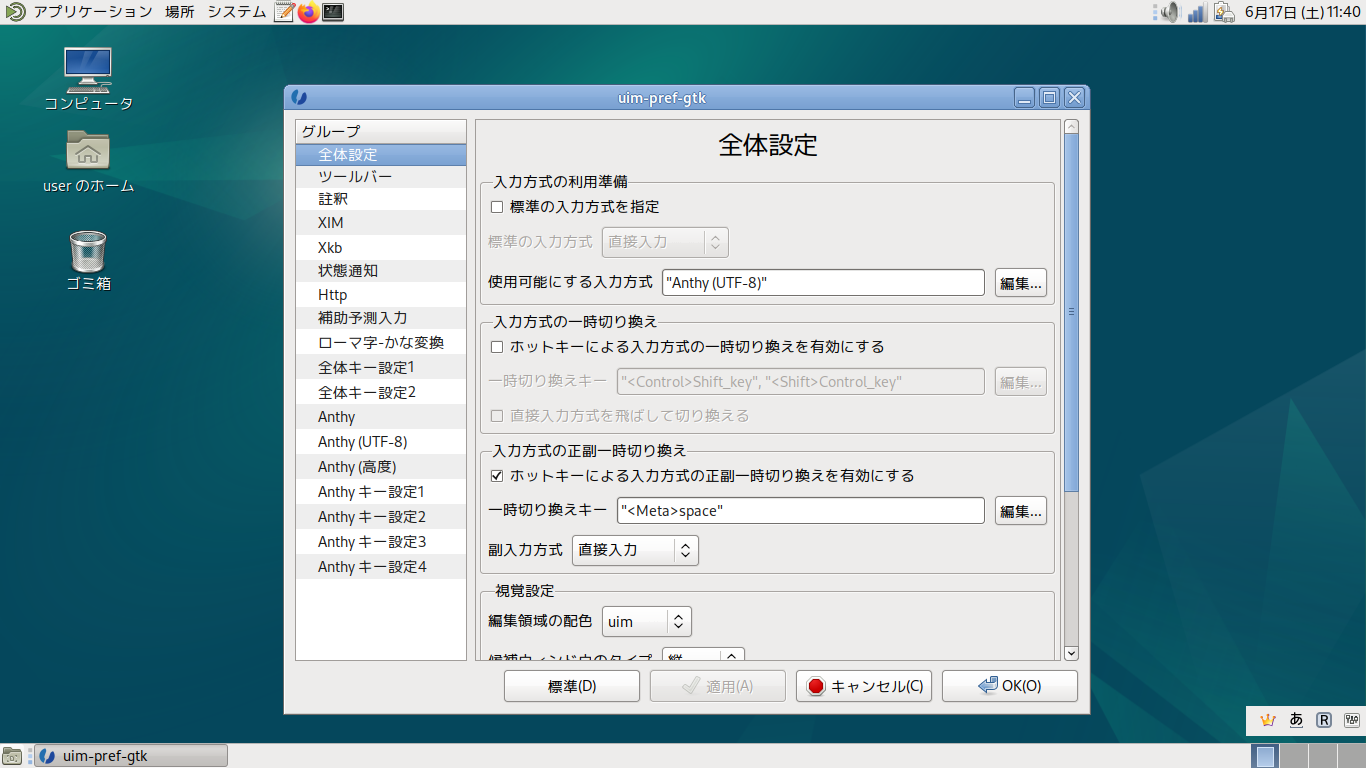
Task: Select Xkb in the group list
Action: 381,247
